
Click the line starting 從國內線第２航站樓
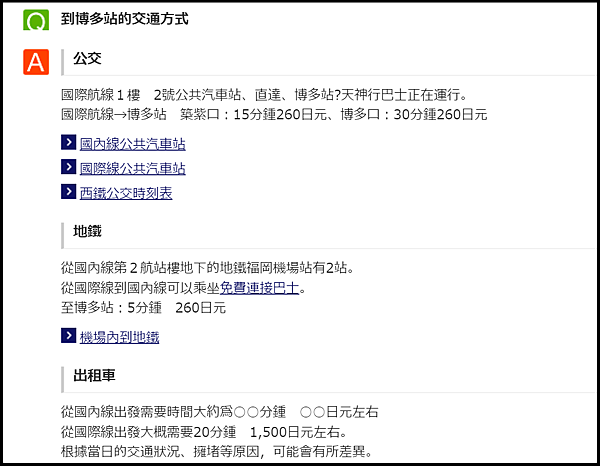[x=208, y=268]
